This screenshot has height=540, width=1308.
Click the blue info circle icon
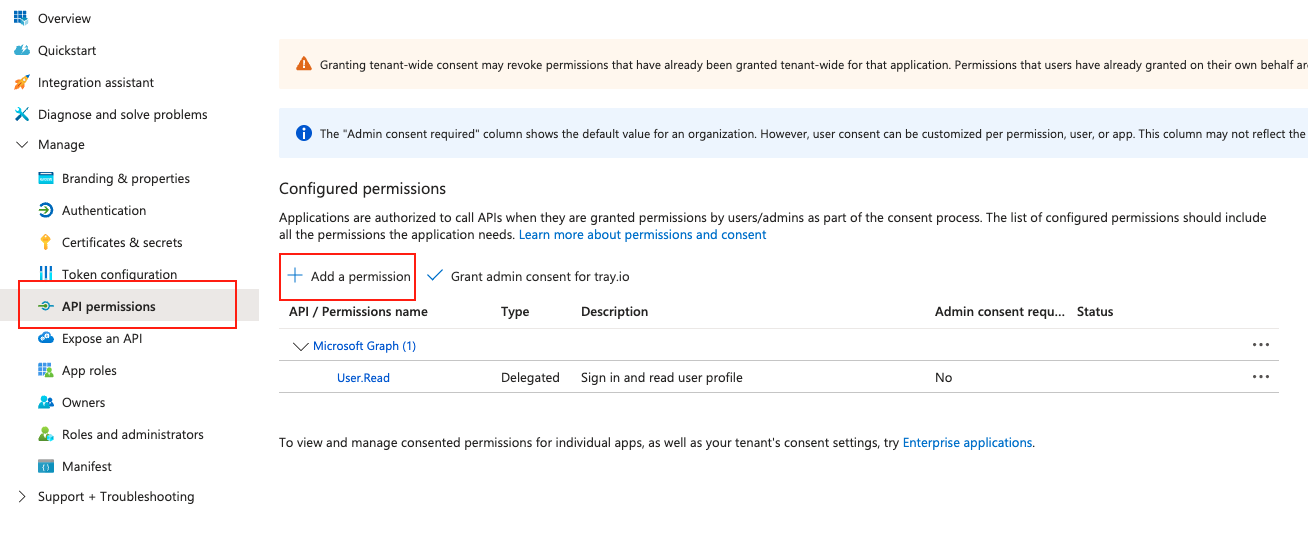pos(304,133)
